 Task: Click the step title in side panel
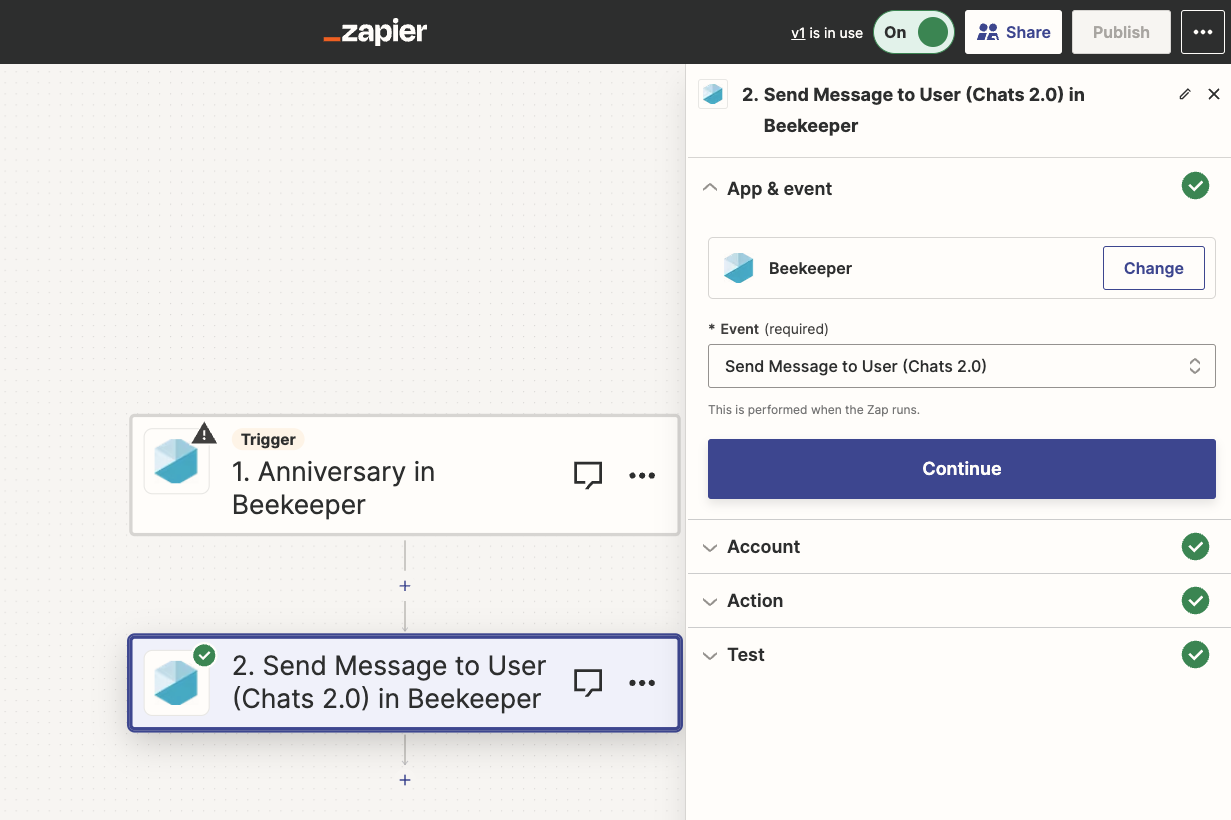913,110
